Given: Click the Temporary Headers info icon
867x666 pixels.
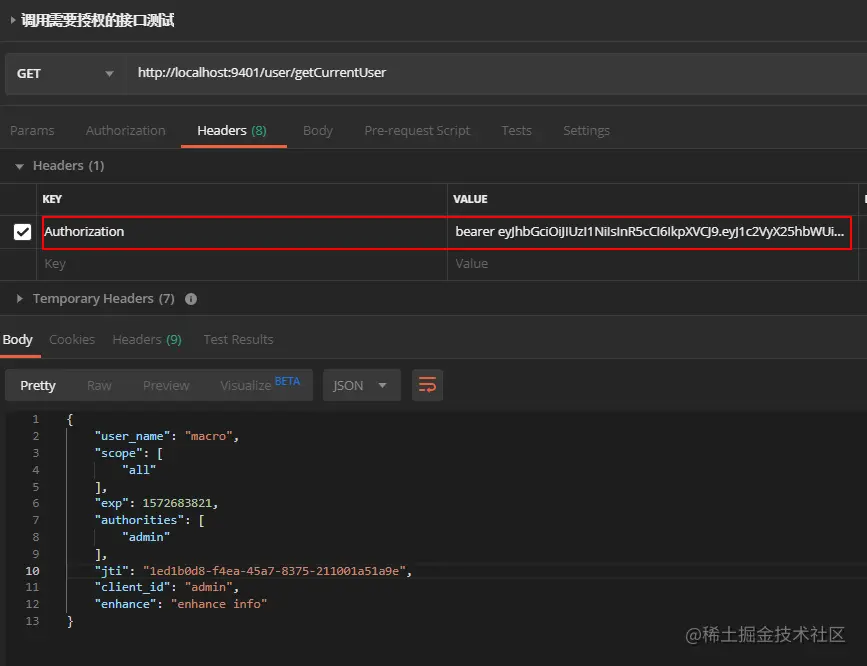Looking at the screenshot, I should click(191, 299).
